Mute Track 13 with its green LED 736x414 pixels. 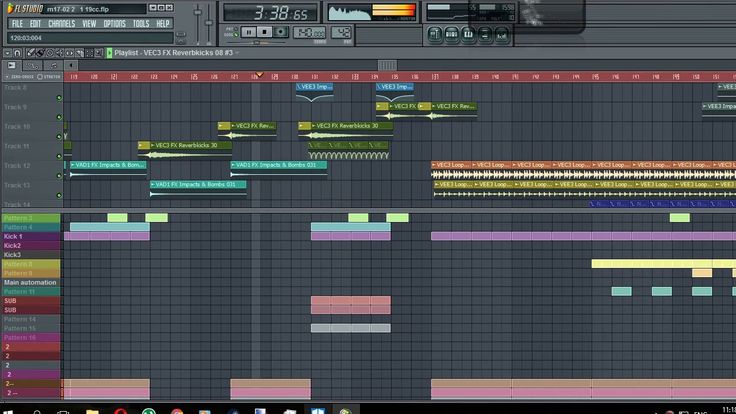coord(59,195)
